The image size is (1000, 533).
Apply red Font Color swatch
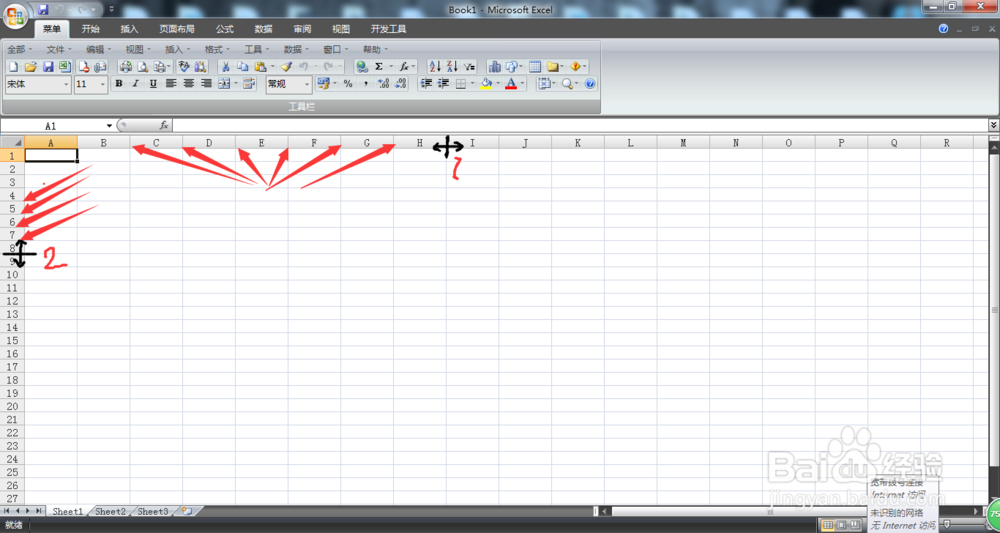pyautogui.click(x=511, y=84)
